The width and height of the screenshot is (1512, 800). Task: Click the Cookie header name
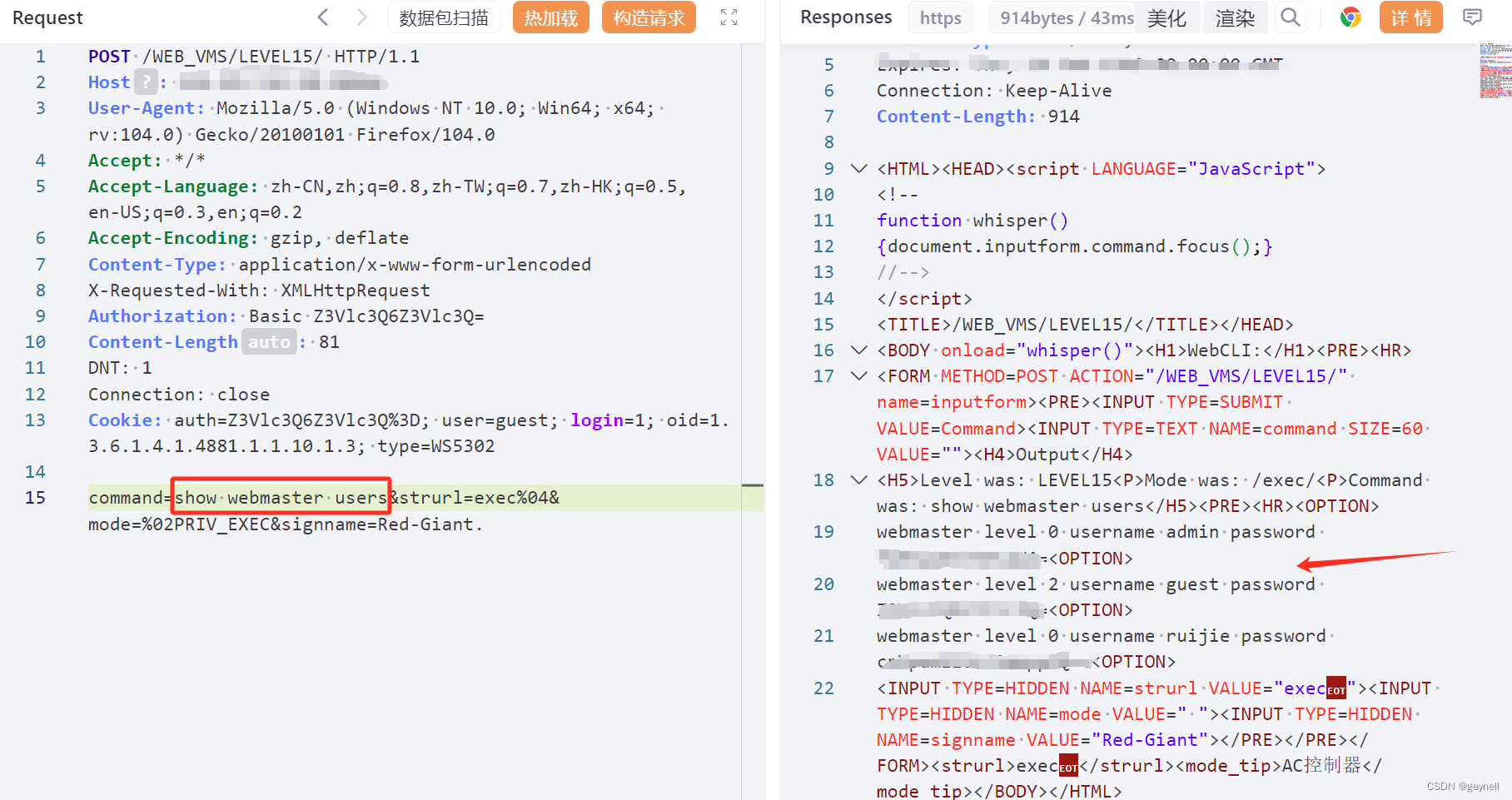click(125, 420)
